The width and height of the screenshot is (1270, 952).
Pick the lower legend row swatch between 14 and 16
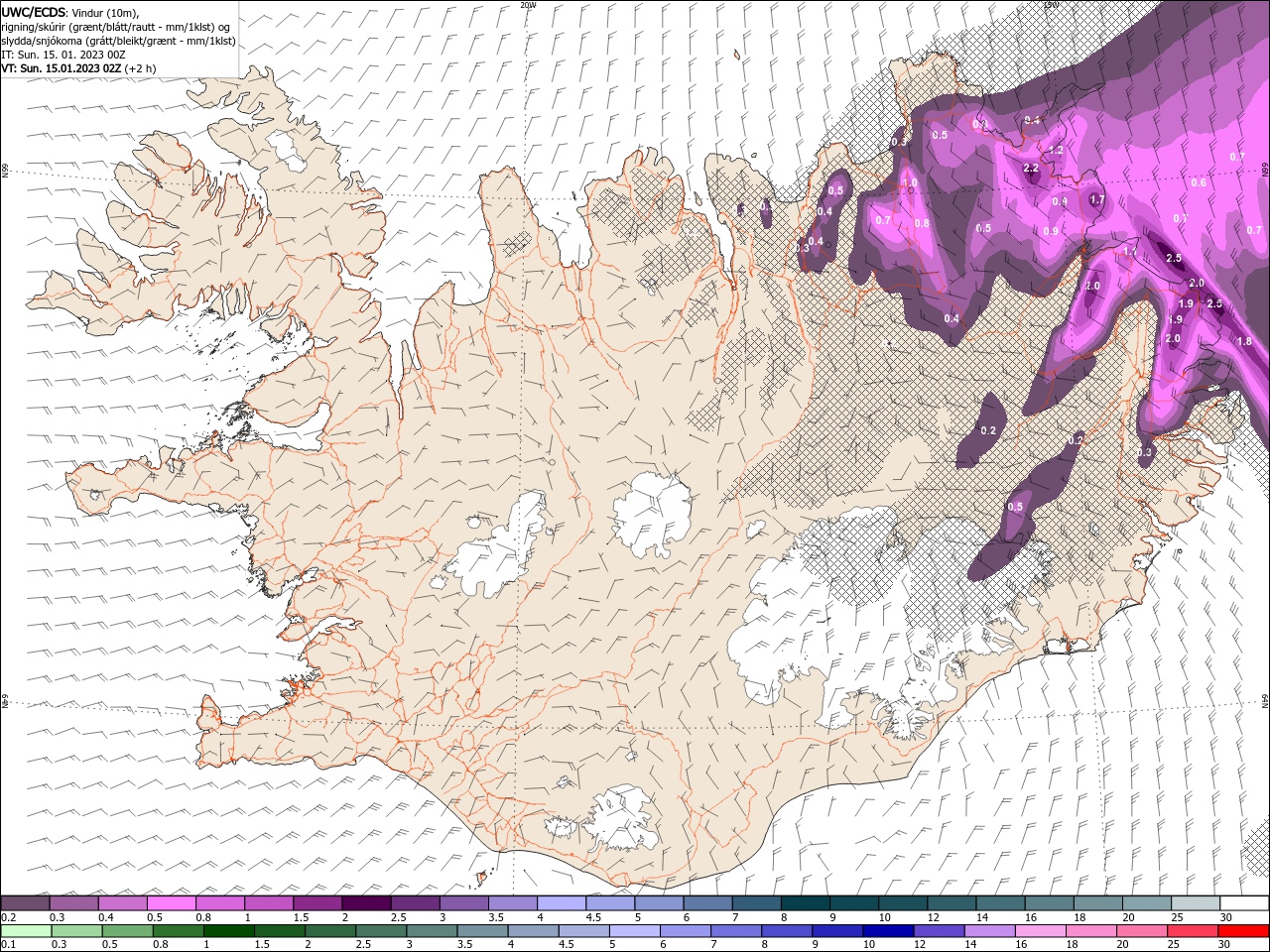point(988,931)
